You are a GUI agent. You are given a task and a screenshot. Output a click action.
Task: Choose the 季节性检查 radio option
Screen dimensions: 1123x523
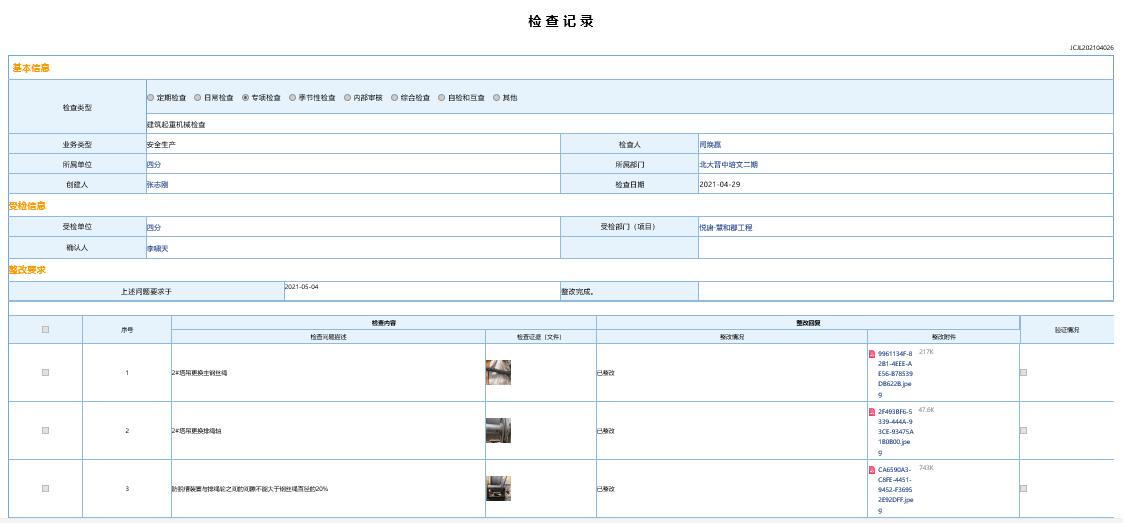[x=293, y=98]
